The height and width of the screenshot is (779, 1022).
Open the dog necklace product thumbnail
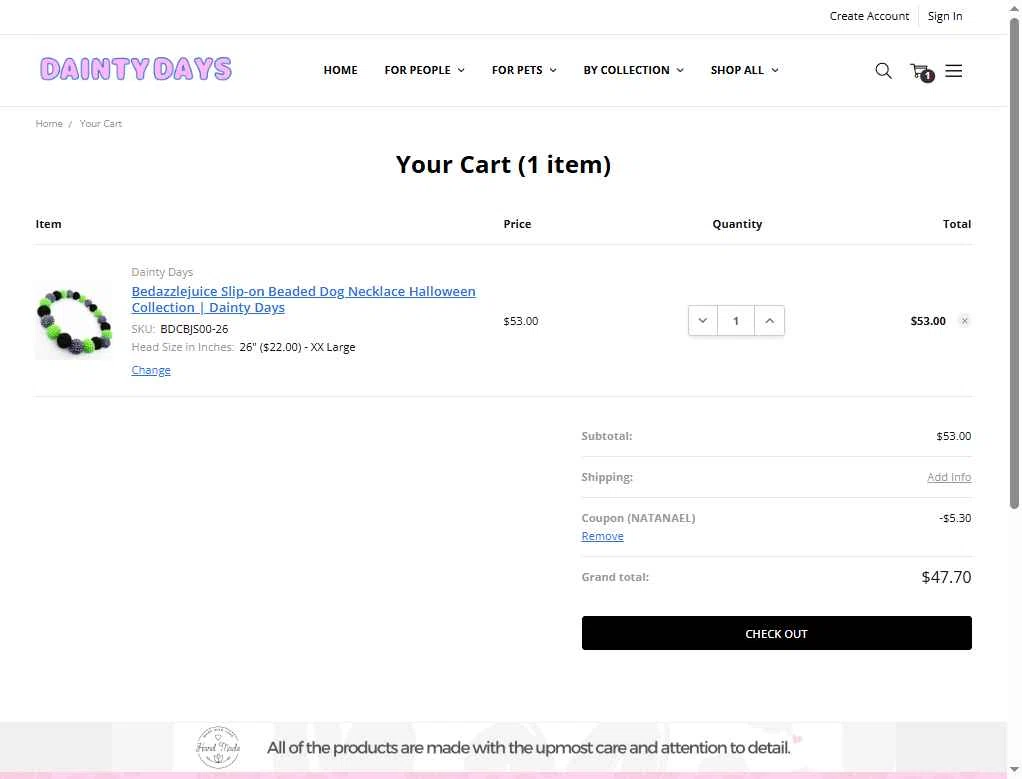pos(74,321)
